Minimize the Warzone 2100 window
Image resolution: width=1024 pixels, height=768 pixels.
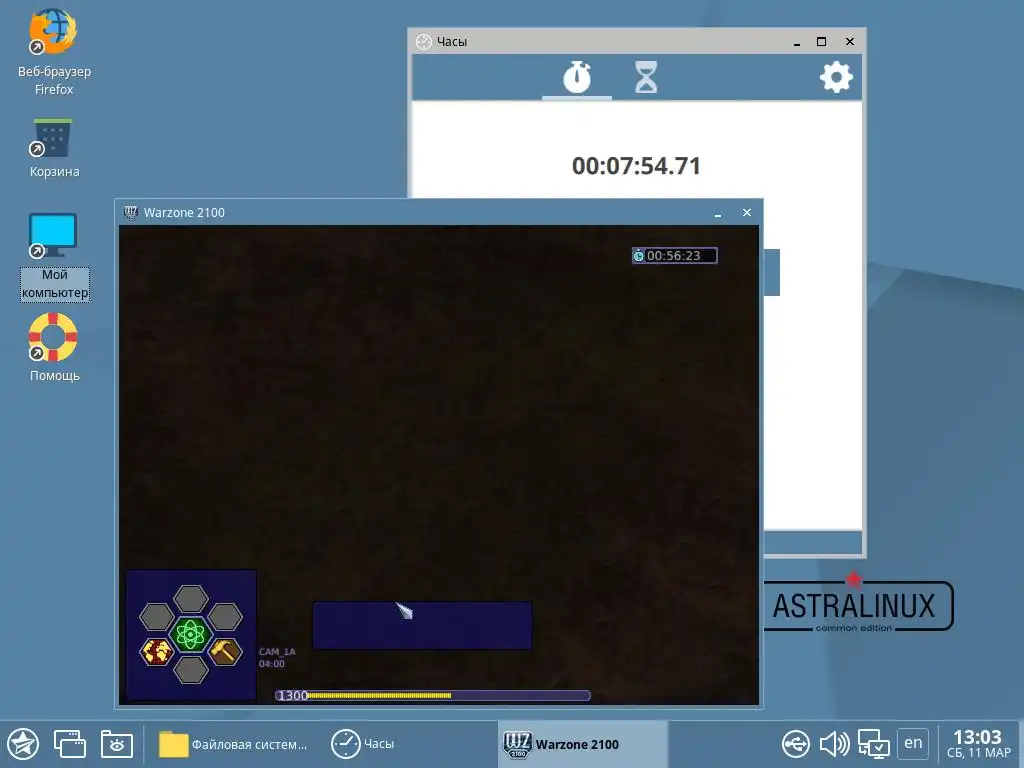718,213
